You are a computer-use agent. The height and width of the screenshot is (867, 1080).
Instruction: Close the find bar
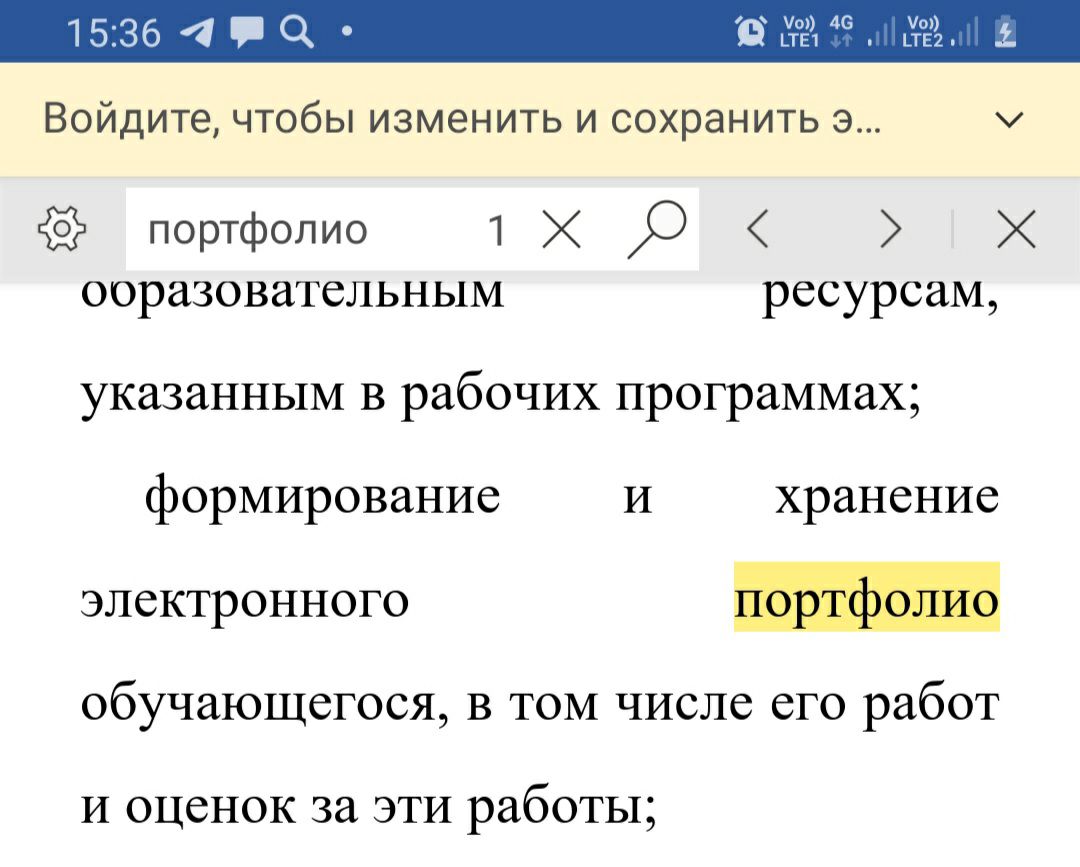point(1016,229)
